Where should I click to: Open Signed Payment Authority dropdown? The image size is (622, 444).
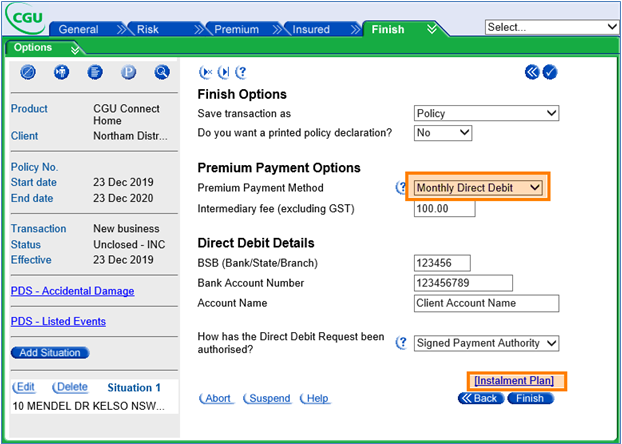(486, 343)
